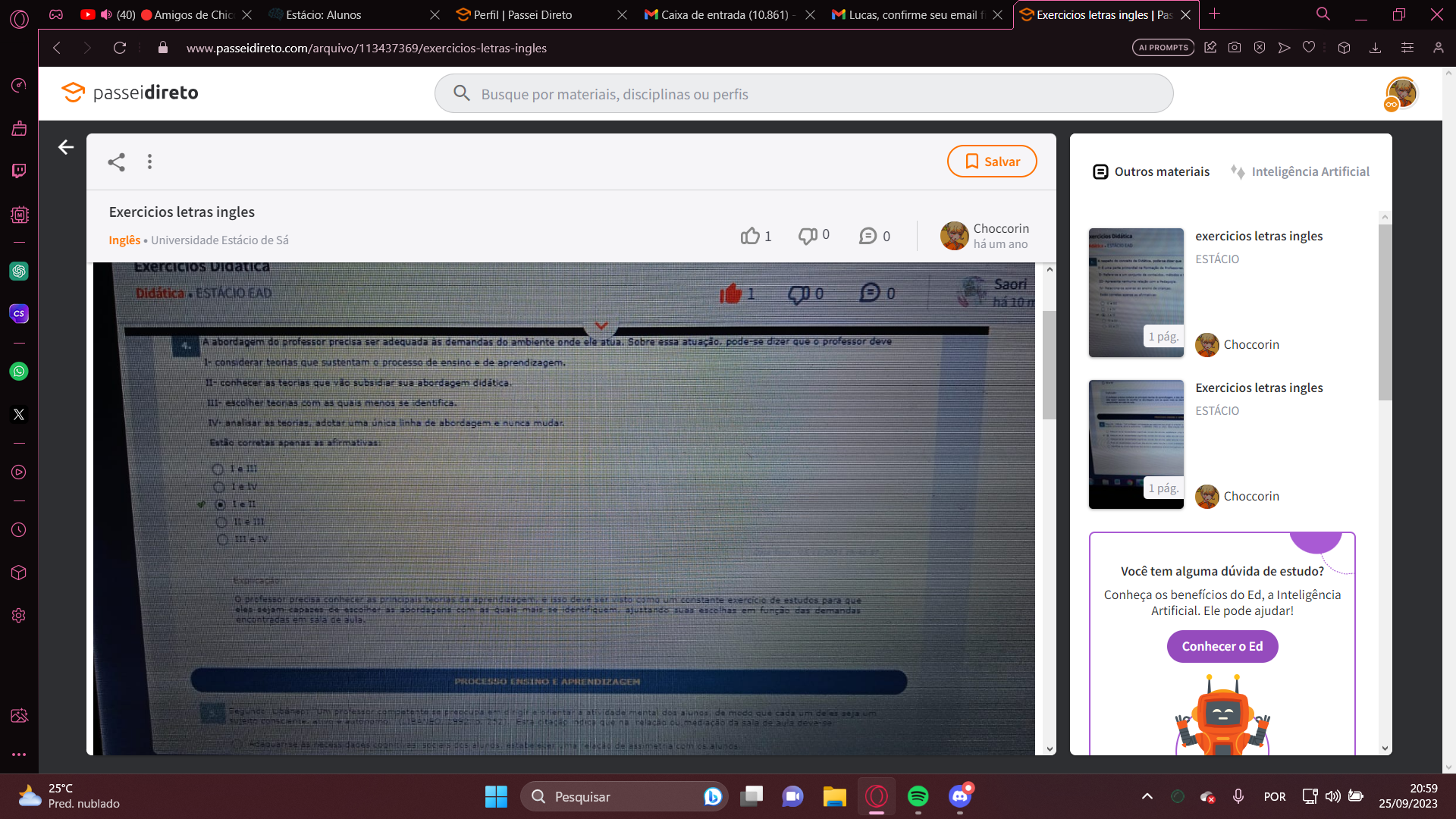Open WhatsApp in the Opera sidebar

pyautogui.click(x=19, y=372)
